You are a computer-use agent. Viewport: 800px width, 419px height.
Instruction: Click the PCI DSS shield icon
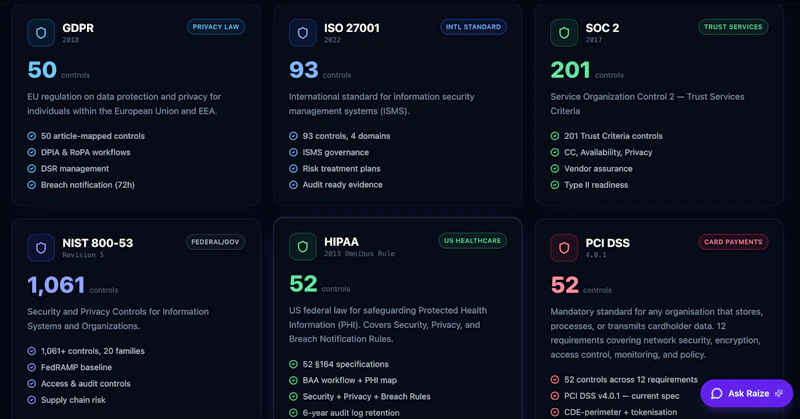pyautogui.click(x=564, y=248)
